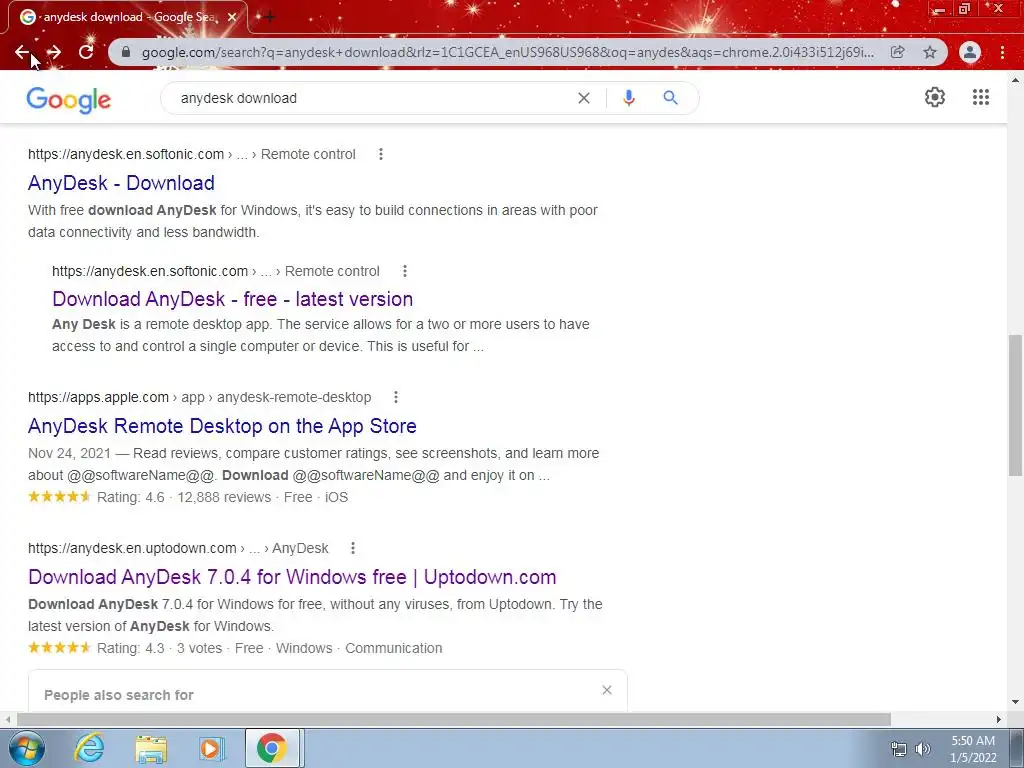
Task: Click the Chrome address bar URL
Action: [507, 52]
